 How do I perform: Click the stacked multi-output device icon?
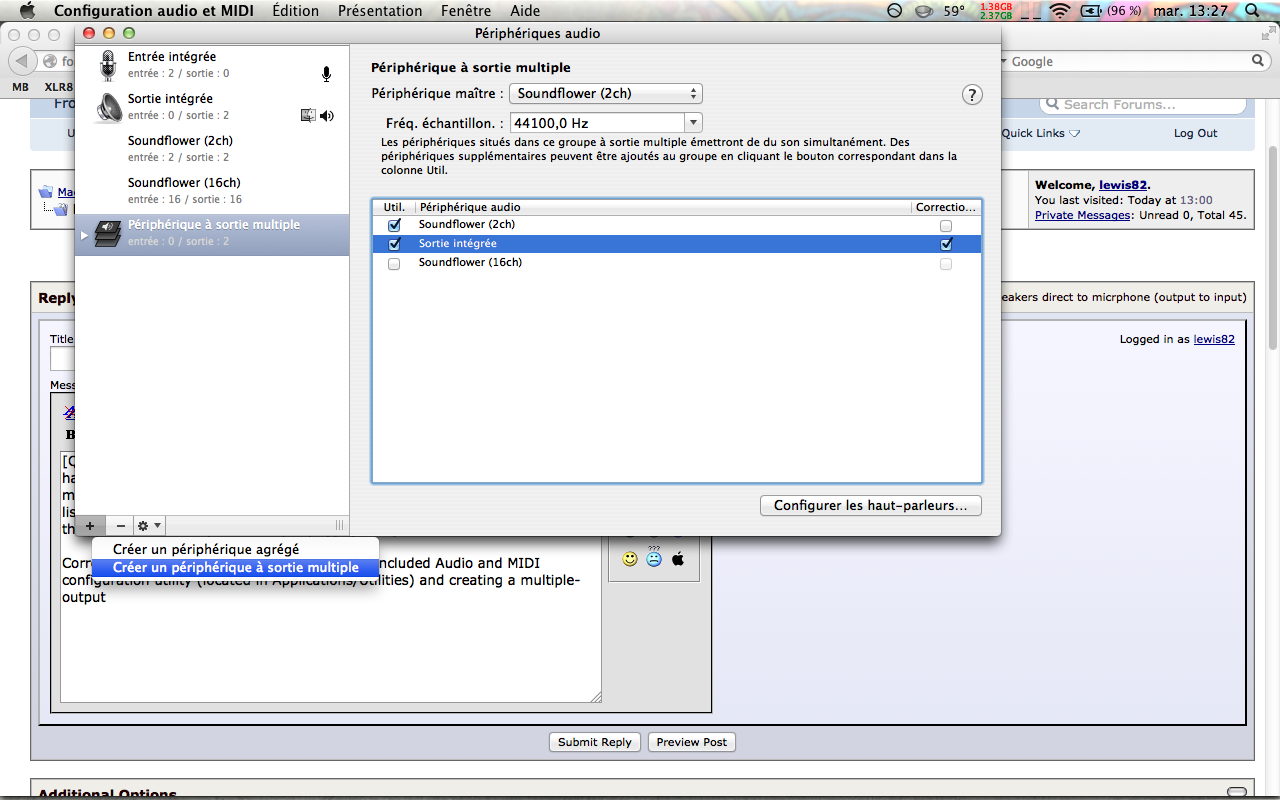(109, 233)
